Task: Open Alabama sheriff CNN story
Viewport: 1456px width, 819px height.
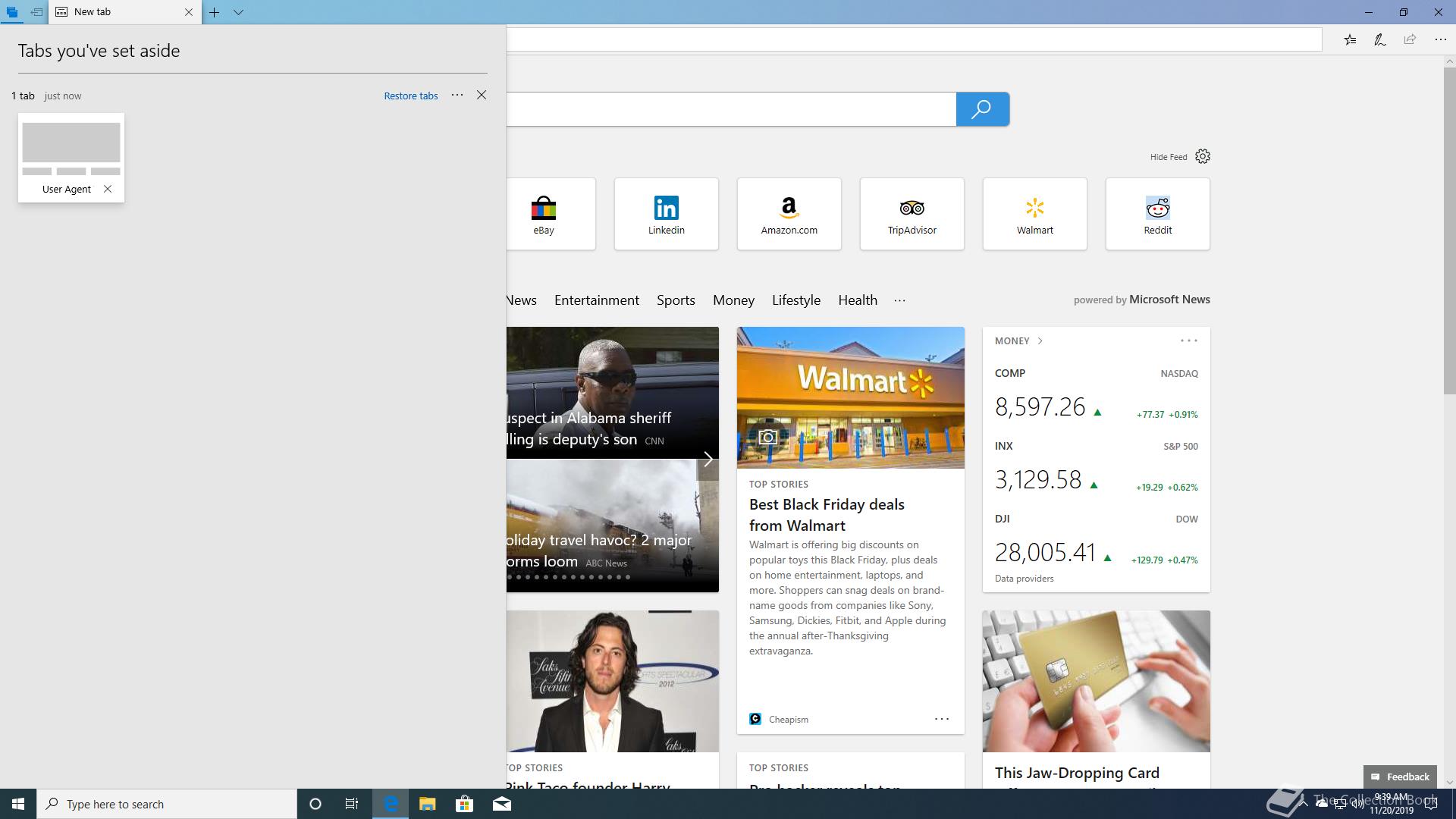Action: pyautogui.click(x=613, y=393)
